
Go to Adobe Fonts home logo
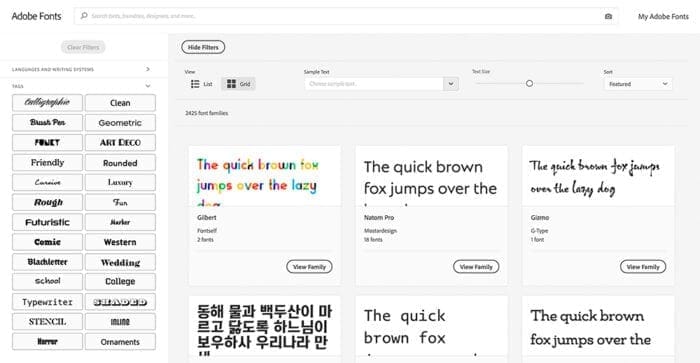(x=36, y=16)
